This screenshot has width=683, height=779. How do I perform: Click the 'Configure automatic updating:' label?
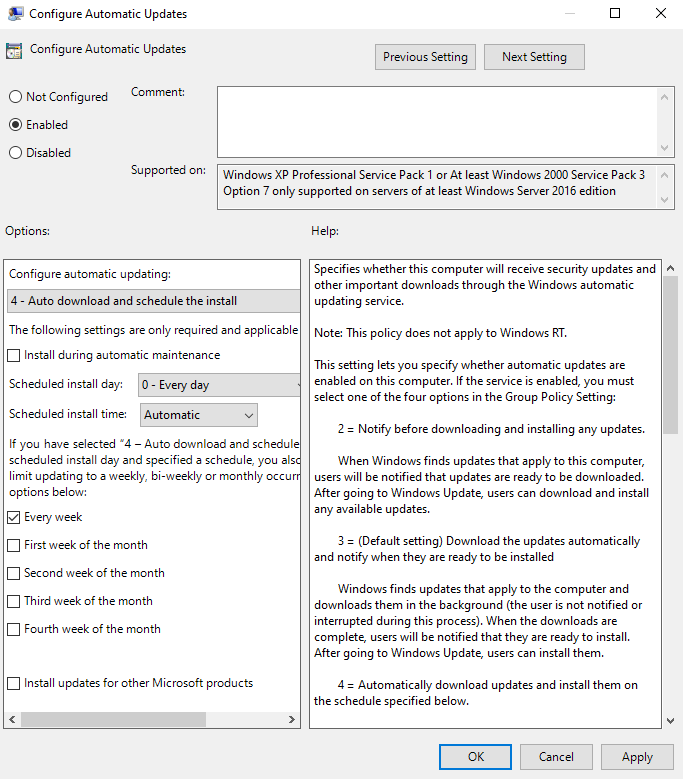90,274
